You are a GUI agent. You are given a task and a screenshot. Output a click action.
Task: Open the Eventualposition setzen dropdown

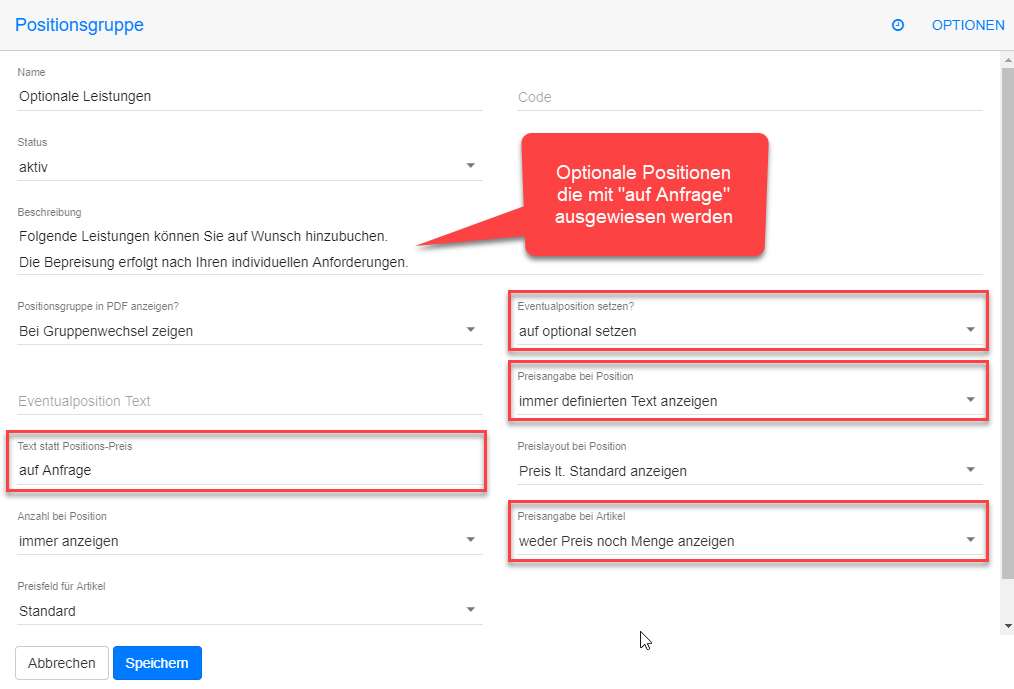(750, 331)
